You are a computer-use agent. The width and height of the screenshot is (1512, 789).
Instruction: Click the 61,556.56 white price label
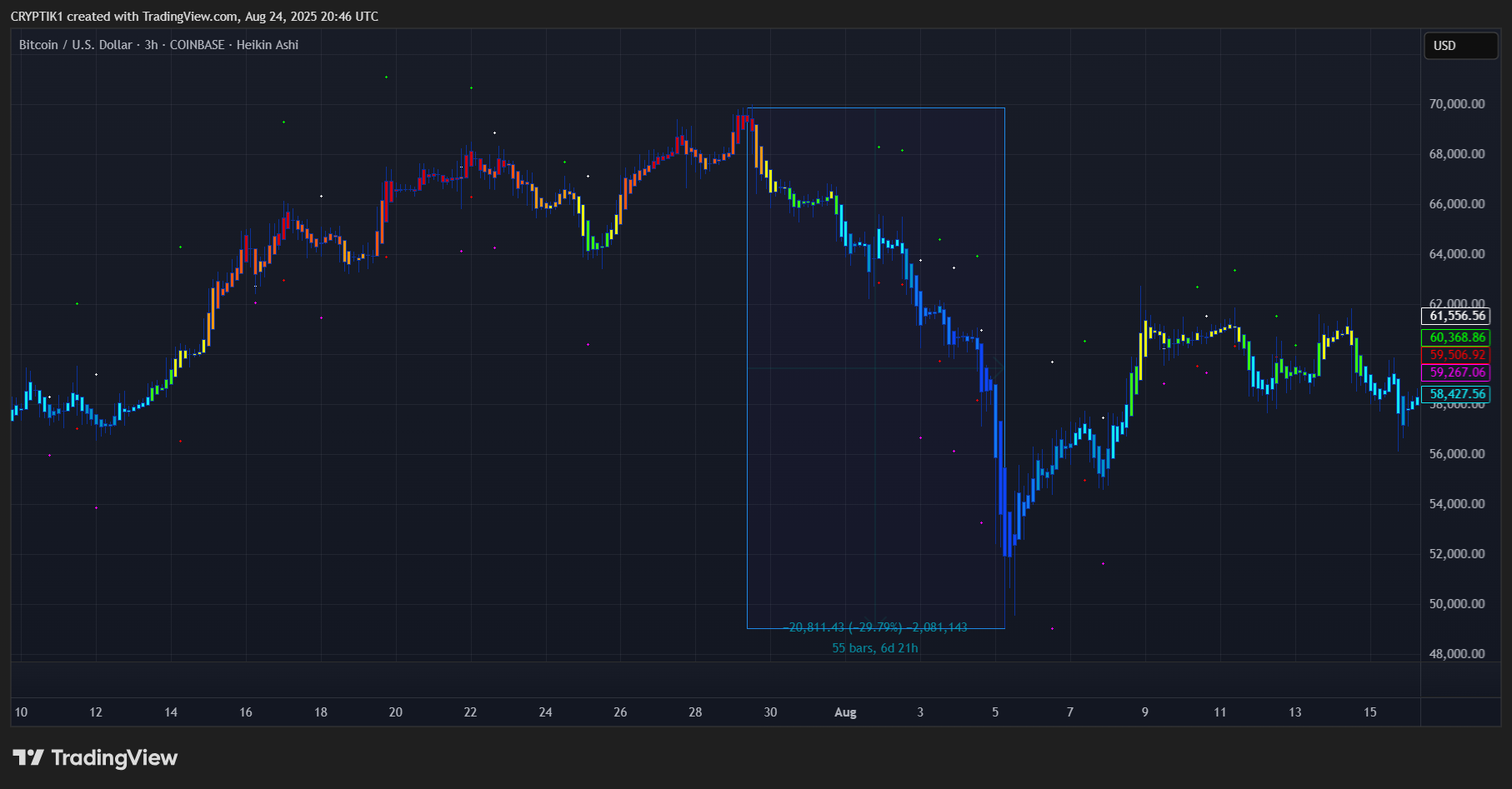click(x=1456, y=316)
